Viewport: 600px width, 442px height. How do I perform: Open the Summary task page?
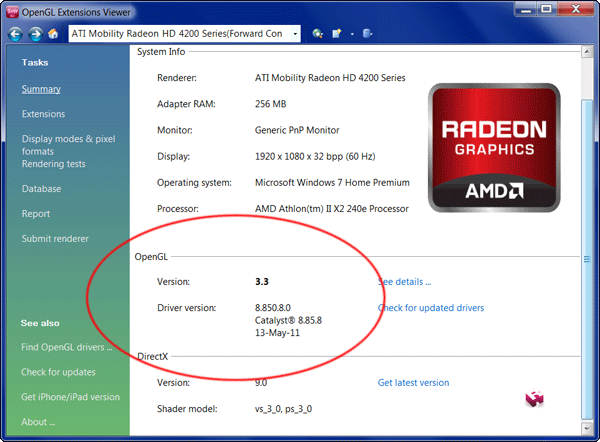tap(41, 89)
